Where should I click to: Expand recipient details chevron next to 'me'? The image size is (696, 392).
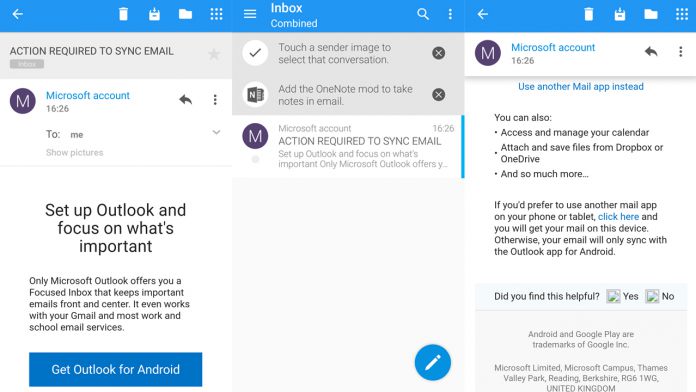(216, 132)
